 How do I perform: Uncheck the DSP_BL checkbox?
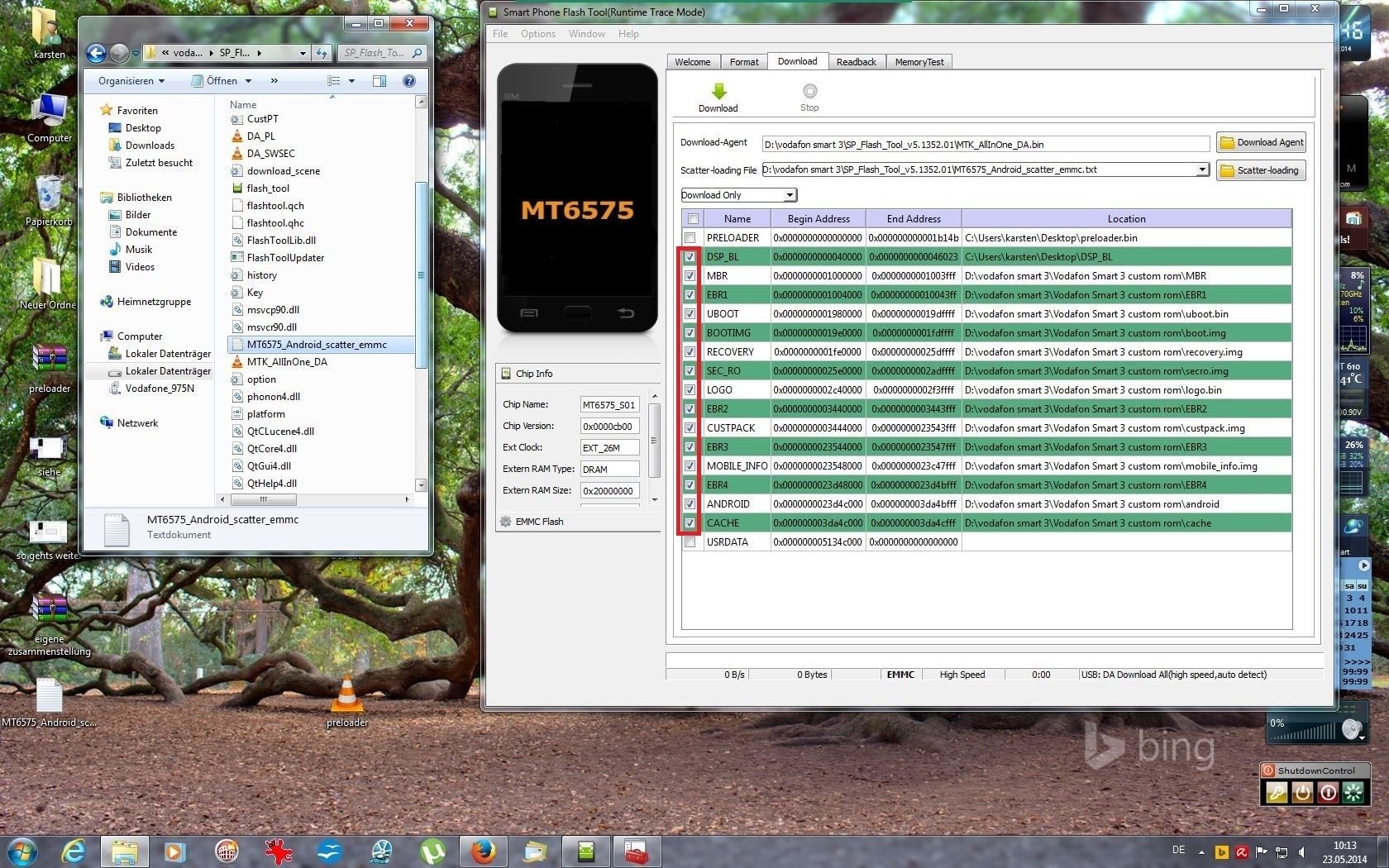pos(690,257)
